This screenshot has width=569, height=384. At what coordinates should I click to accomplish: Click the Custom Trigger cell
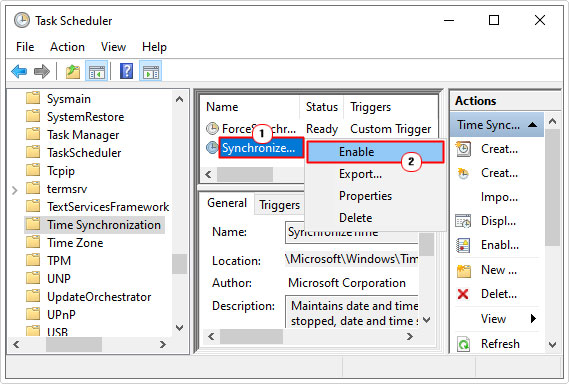click(x=390, y=129)
